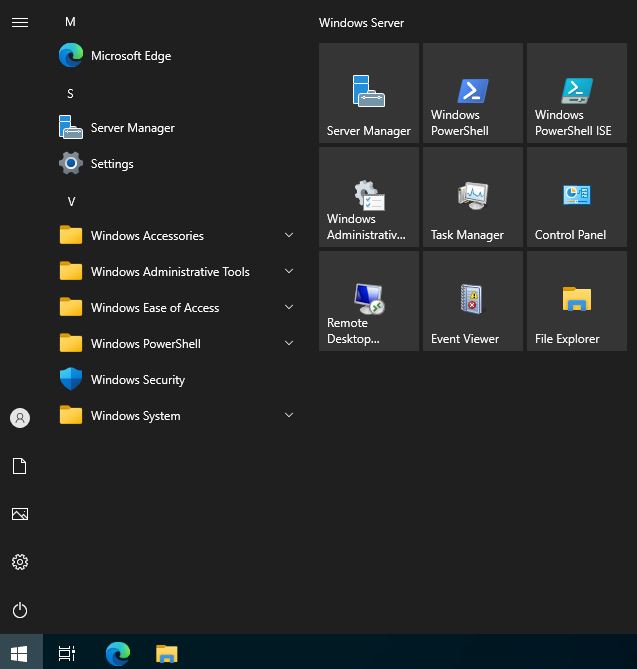This screenshot has height=669, width=637.
Task: Open Pictures from the Start sidebar
Action: click(x=20, y=514)
